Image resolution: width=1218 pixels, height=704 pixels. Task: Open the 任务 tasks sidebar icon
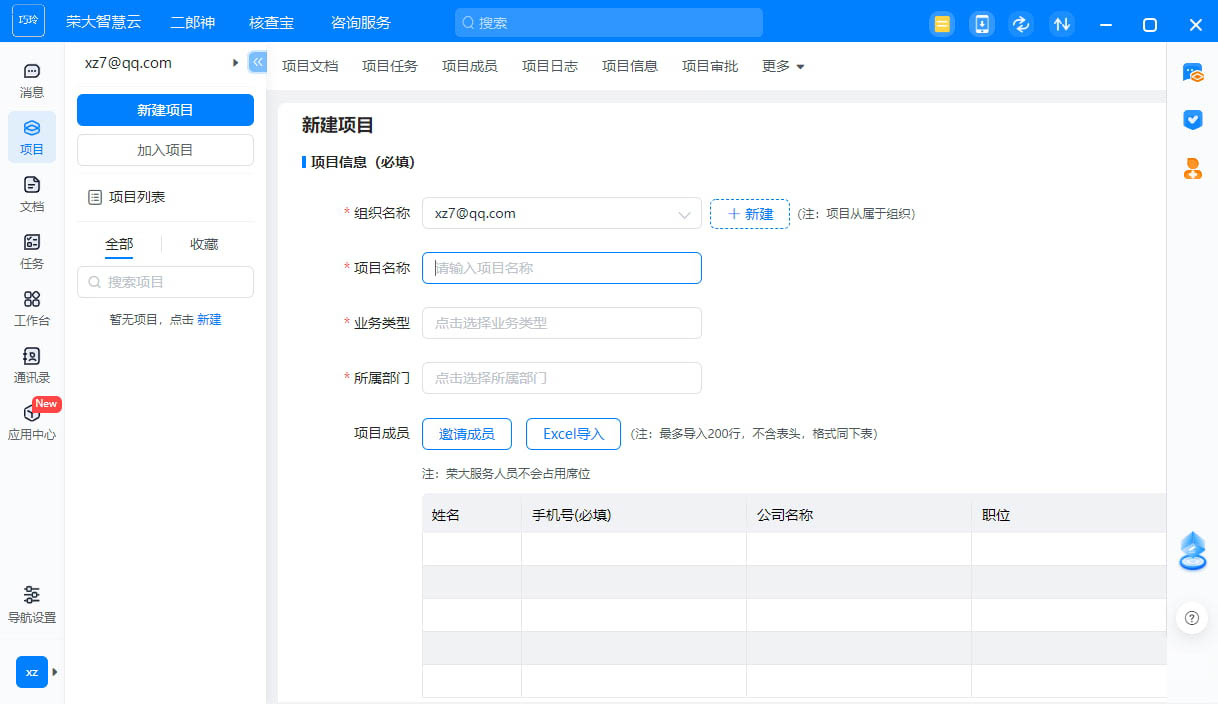click(32, 251)
